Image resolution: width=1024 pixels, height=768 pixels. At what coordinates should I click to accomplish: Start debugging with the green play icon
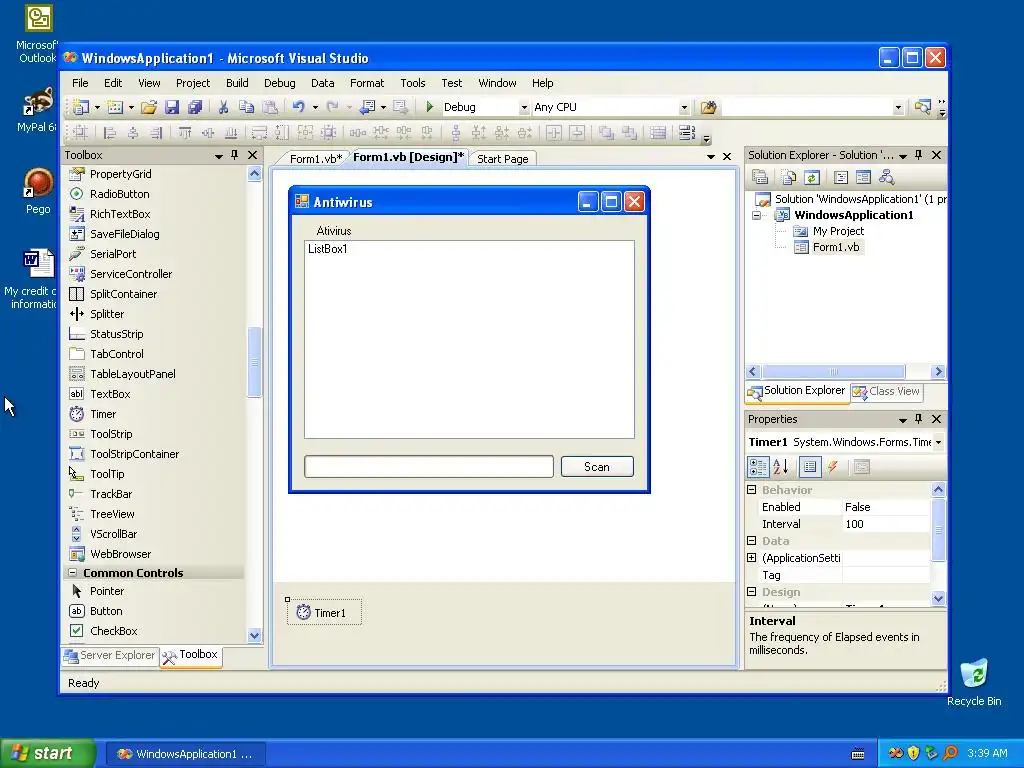pos(430,106)
